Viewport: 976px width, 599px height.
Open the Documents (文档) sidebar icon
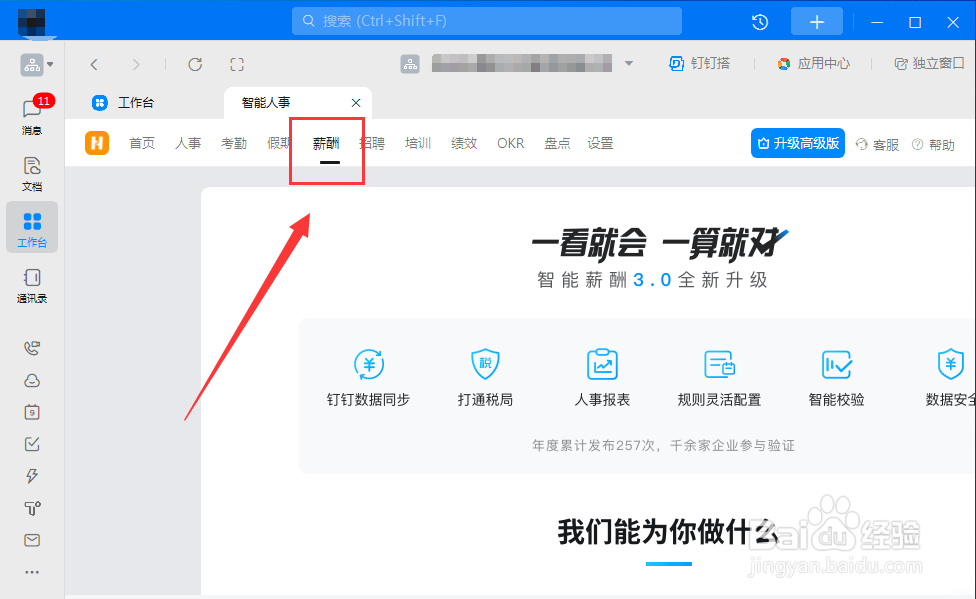pyautogui.click(x=32, y=174)
